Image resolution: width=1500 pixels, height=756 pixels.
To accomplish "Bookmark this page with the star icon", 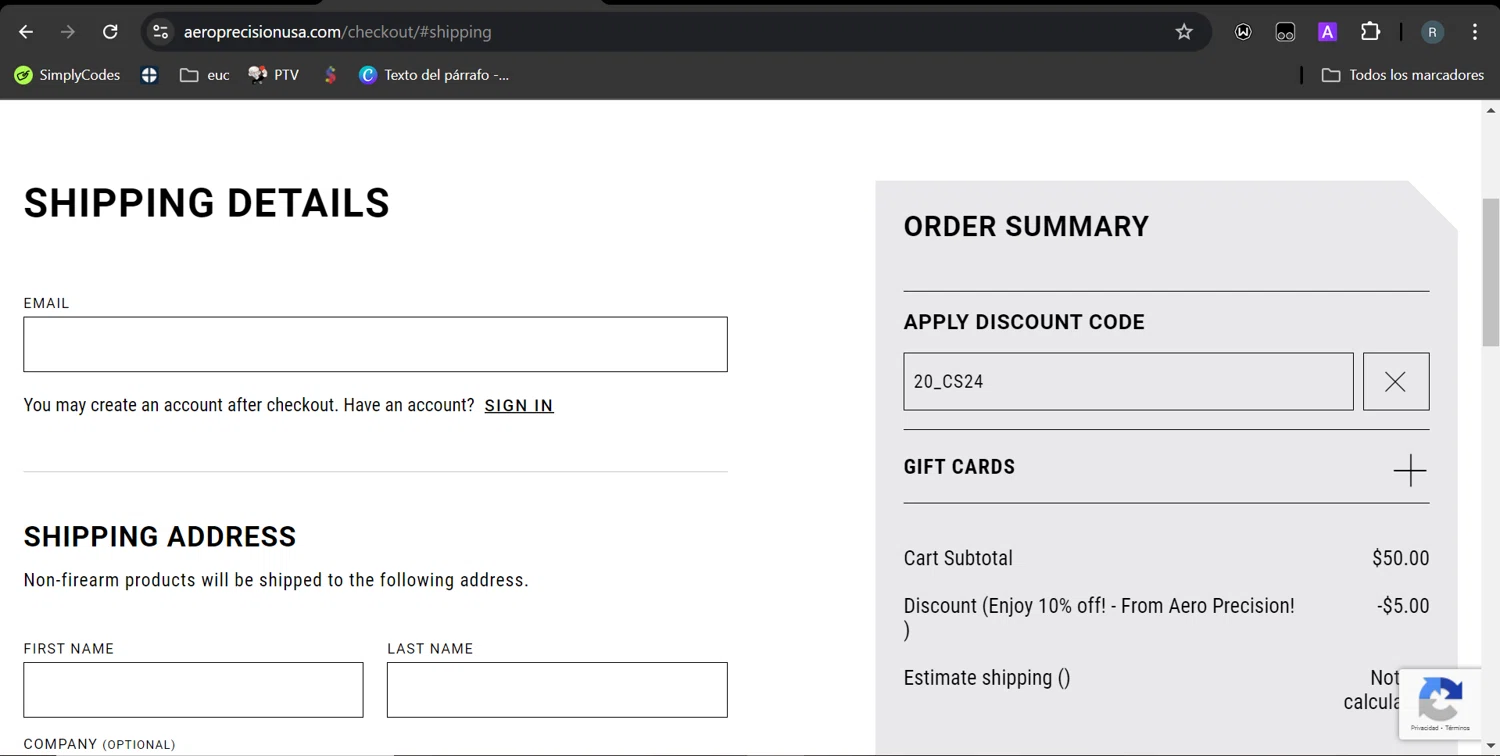I will [x=1184, y=32].
